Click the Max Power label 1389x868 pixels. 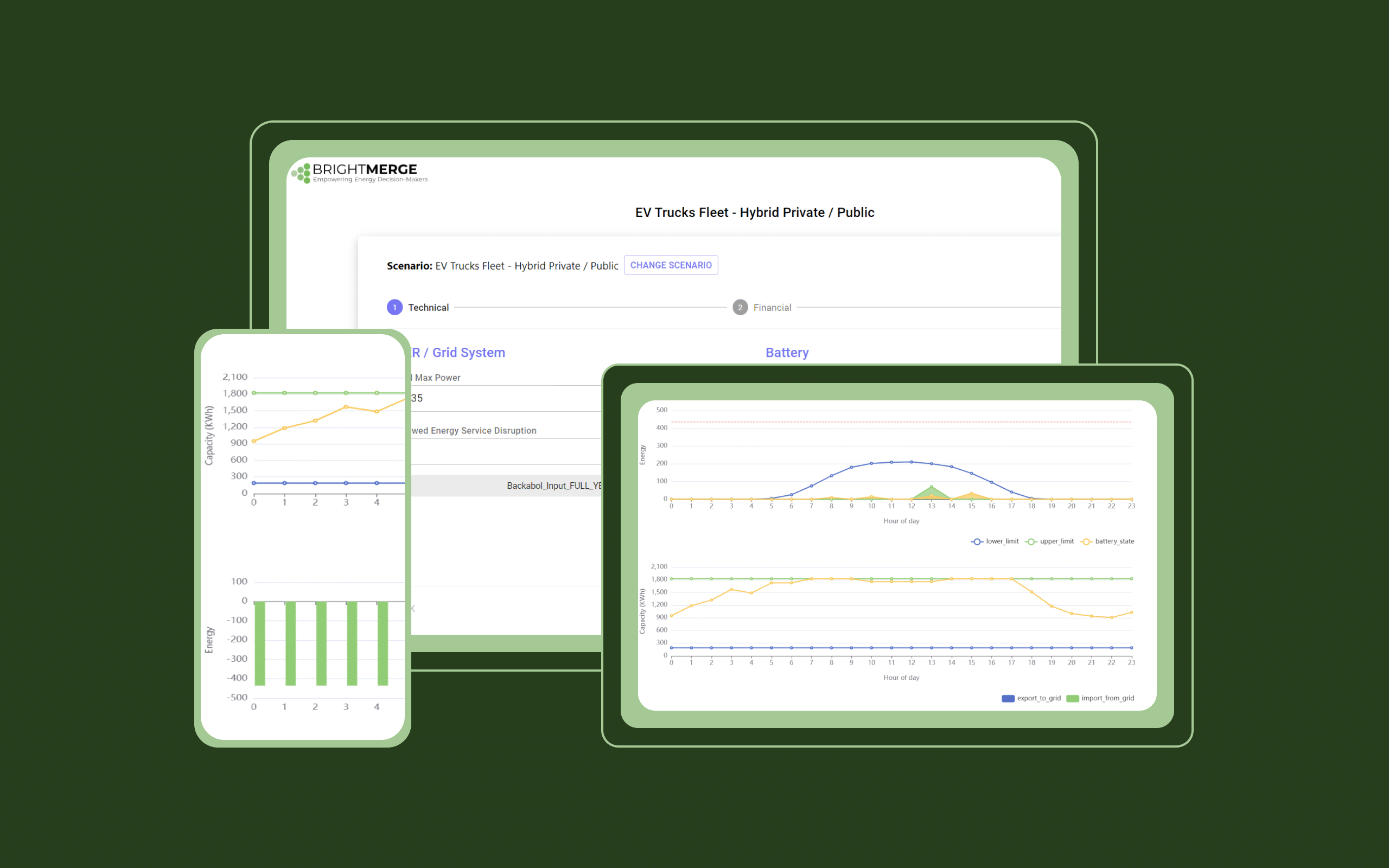click(x=437, y=378)
